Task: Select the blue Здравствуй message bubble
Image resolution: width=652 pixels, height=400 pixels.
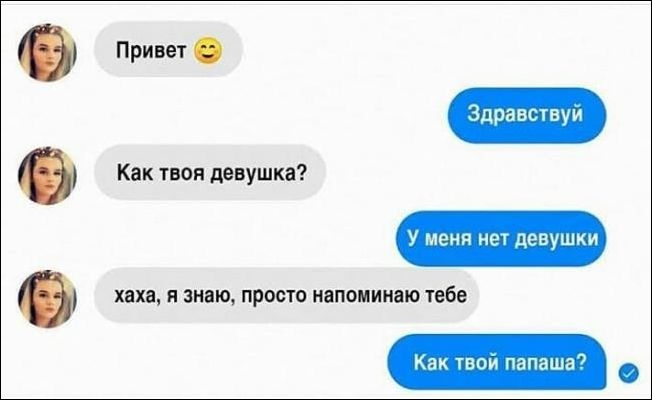Action: pyautogui.click(x=526, y=116)
